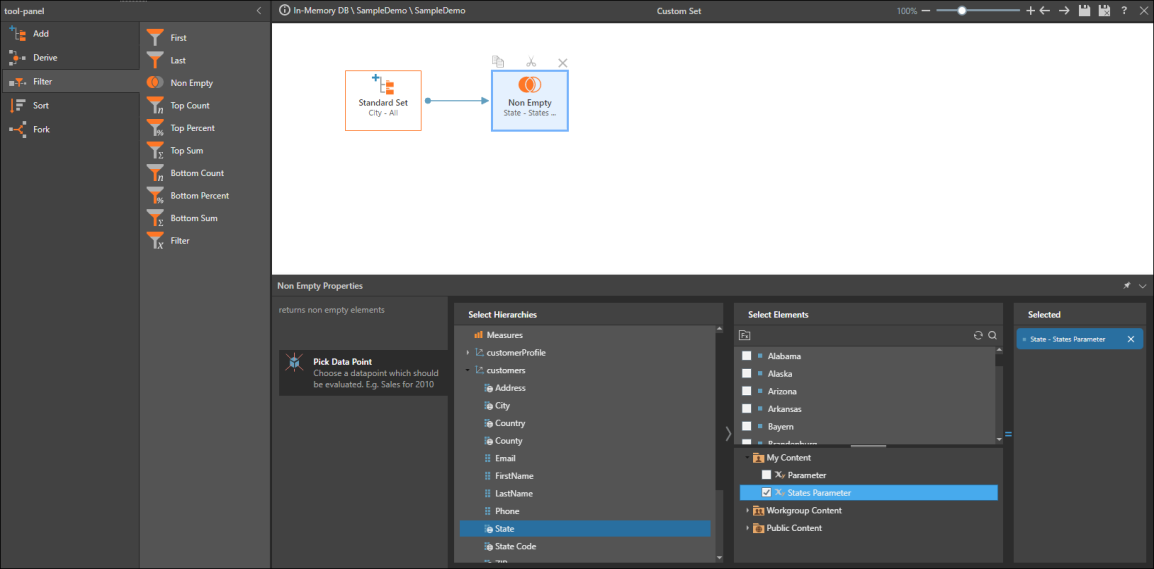Screen dimensions: 1154x569
Task: Pick the Bottom Percent filter
Action: click(x=188, y=196)
